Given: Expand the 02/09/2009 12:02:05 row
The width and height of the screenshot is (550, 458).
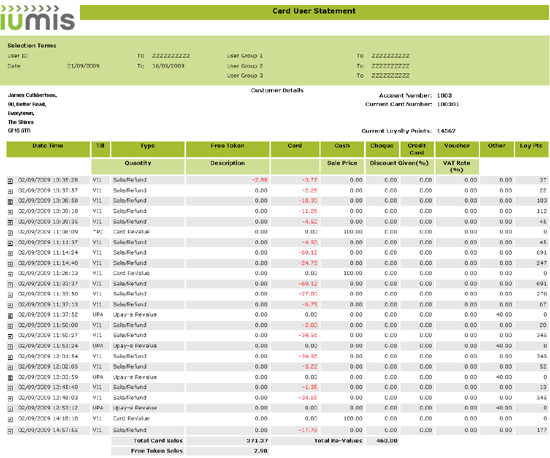Looking at the screenshot, I should (11, 368).
